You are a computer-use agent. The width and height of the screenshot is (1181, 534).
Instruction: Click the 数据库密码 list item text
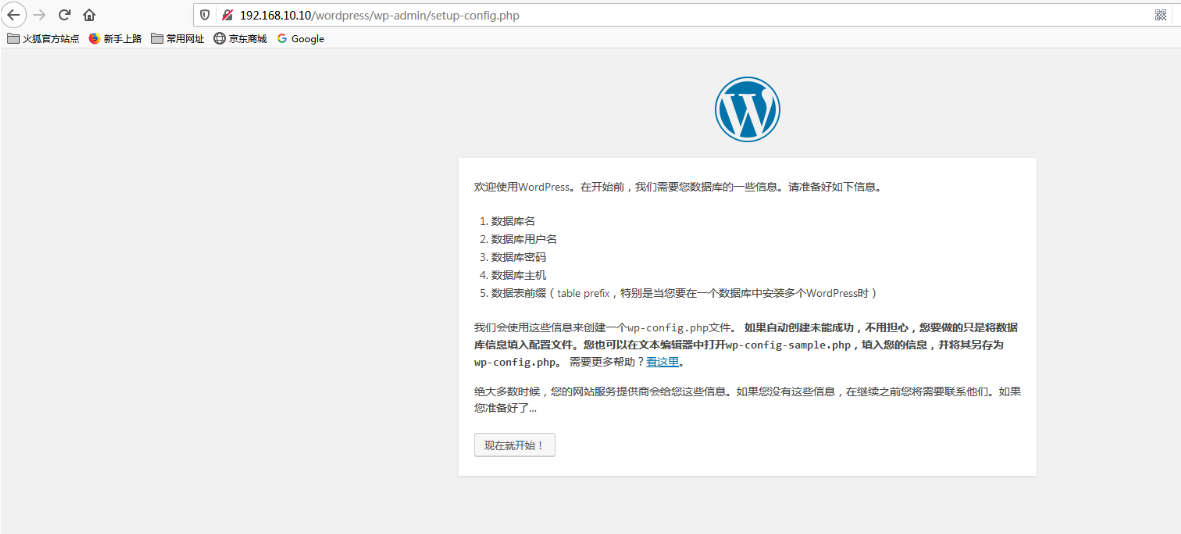(518, 258)
